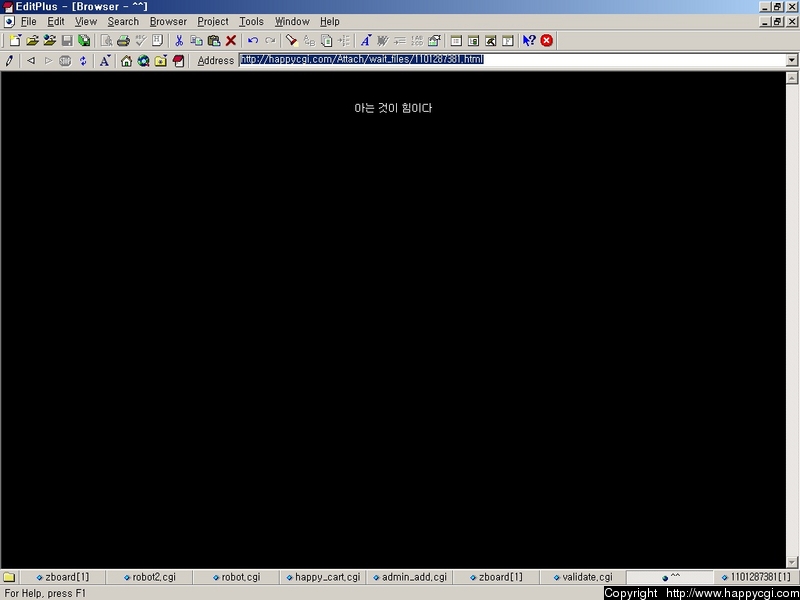
Task: Switch to the robot2.cgi document tab
Action: point(149,577)
